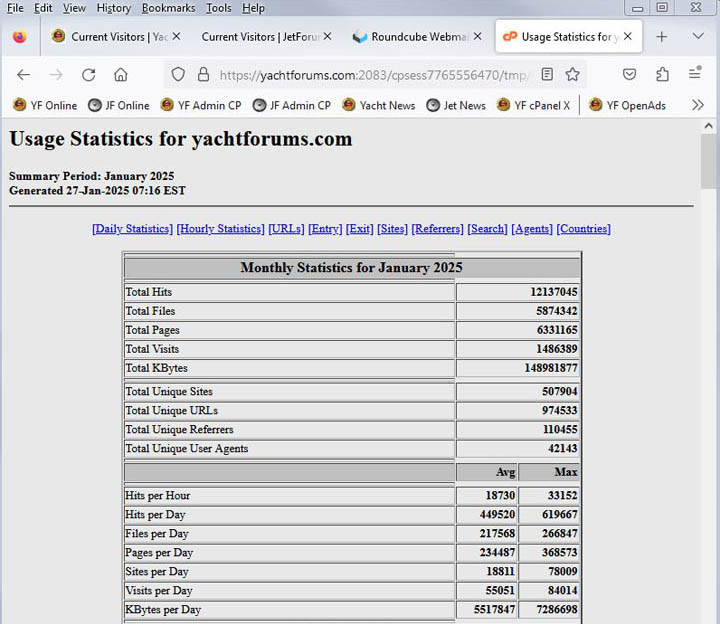Open YF Online bookmark

45,105
